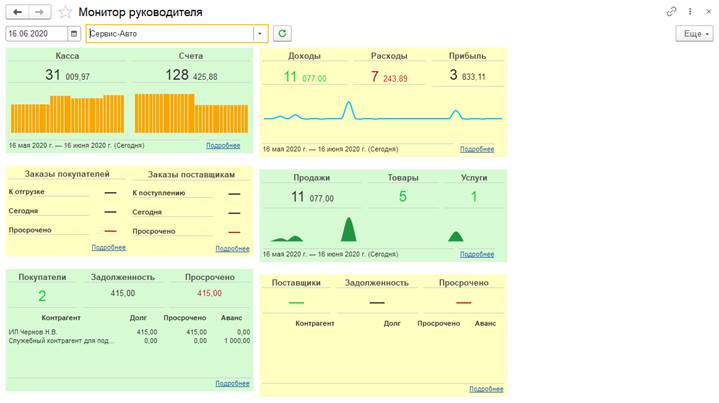Click the date field 16.06.2020
The image size is (719, 403).
36,33
